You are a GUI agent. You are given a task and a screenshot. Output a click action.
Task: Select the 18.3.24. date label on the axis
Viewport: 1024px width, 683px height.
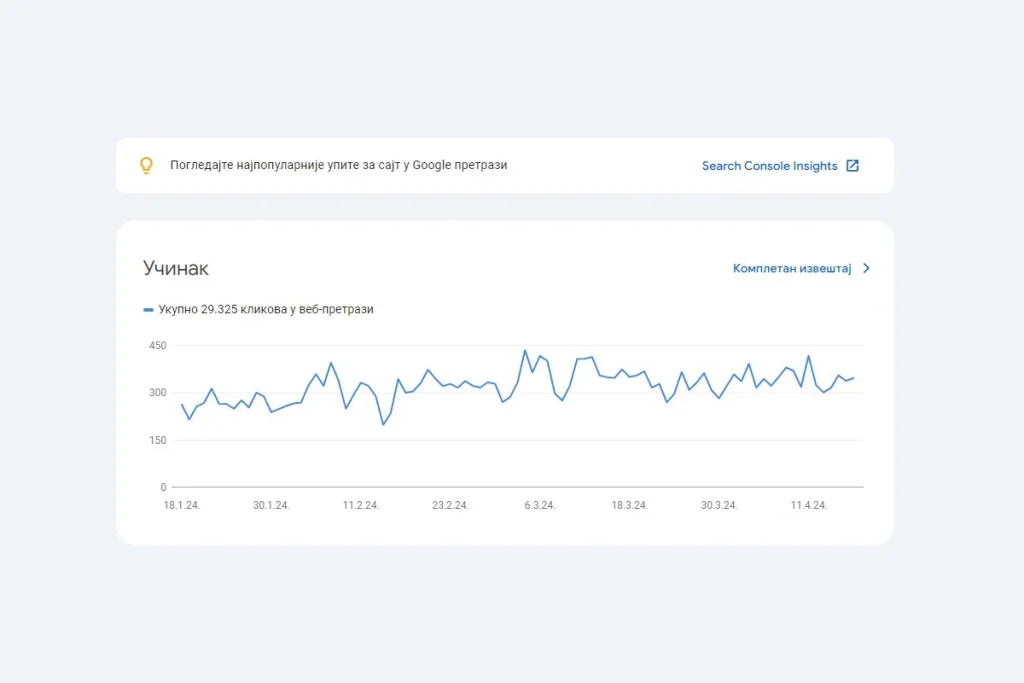click(x=629, y=505)
